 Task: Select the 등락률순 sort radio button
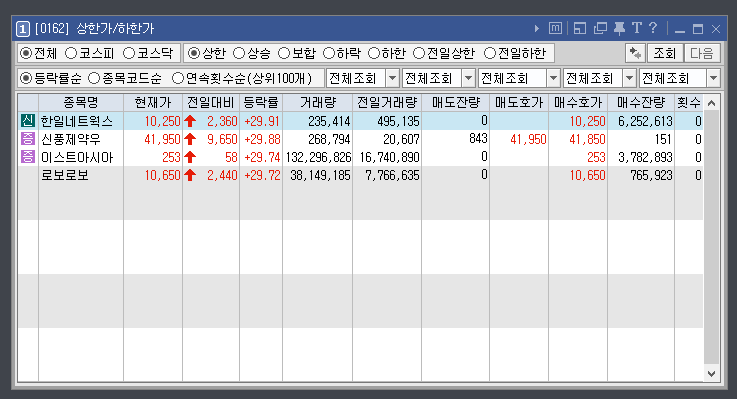point(25,78)
